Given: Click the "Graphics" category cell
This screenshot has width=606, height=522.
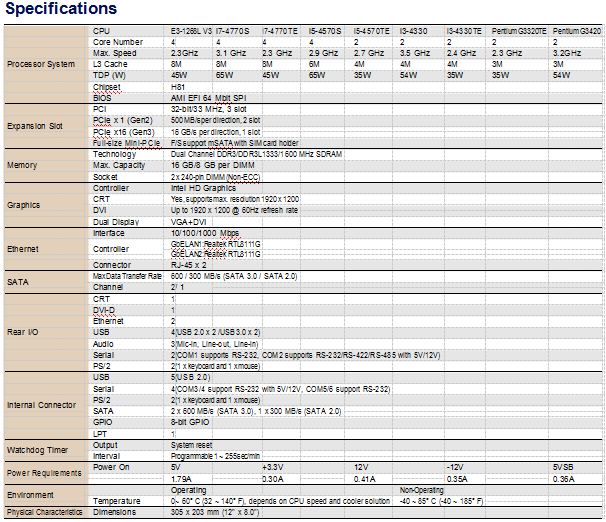Looking at the screenshot, I should (x=24, y=205).
